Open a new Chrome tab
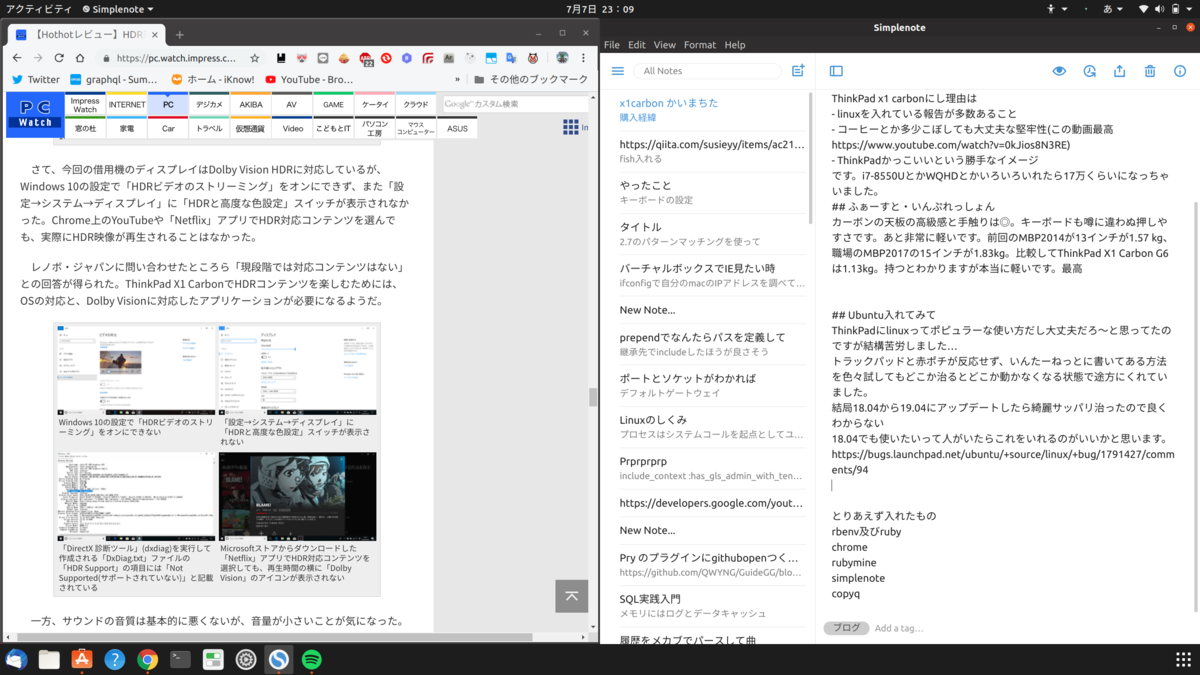 [180, 34]
